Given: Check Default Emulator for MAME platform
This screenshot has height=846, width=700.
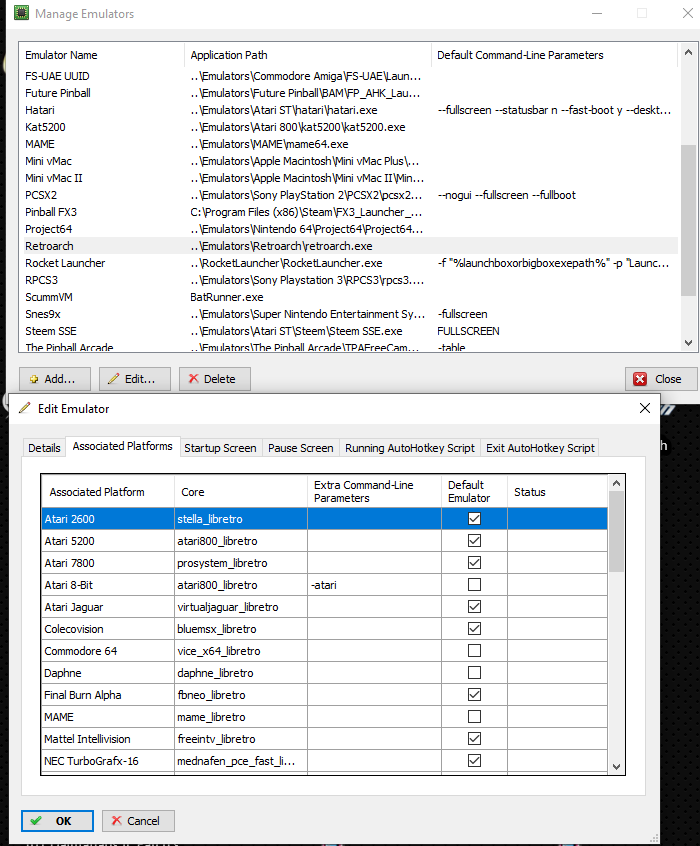Looking at the screenshot, I should [474, 717].
